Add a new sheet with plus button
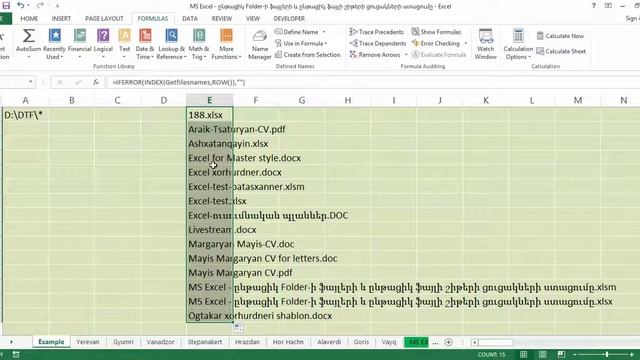The width and height of the screenshot is (640, 360). [x=449, y=342]
